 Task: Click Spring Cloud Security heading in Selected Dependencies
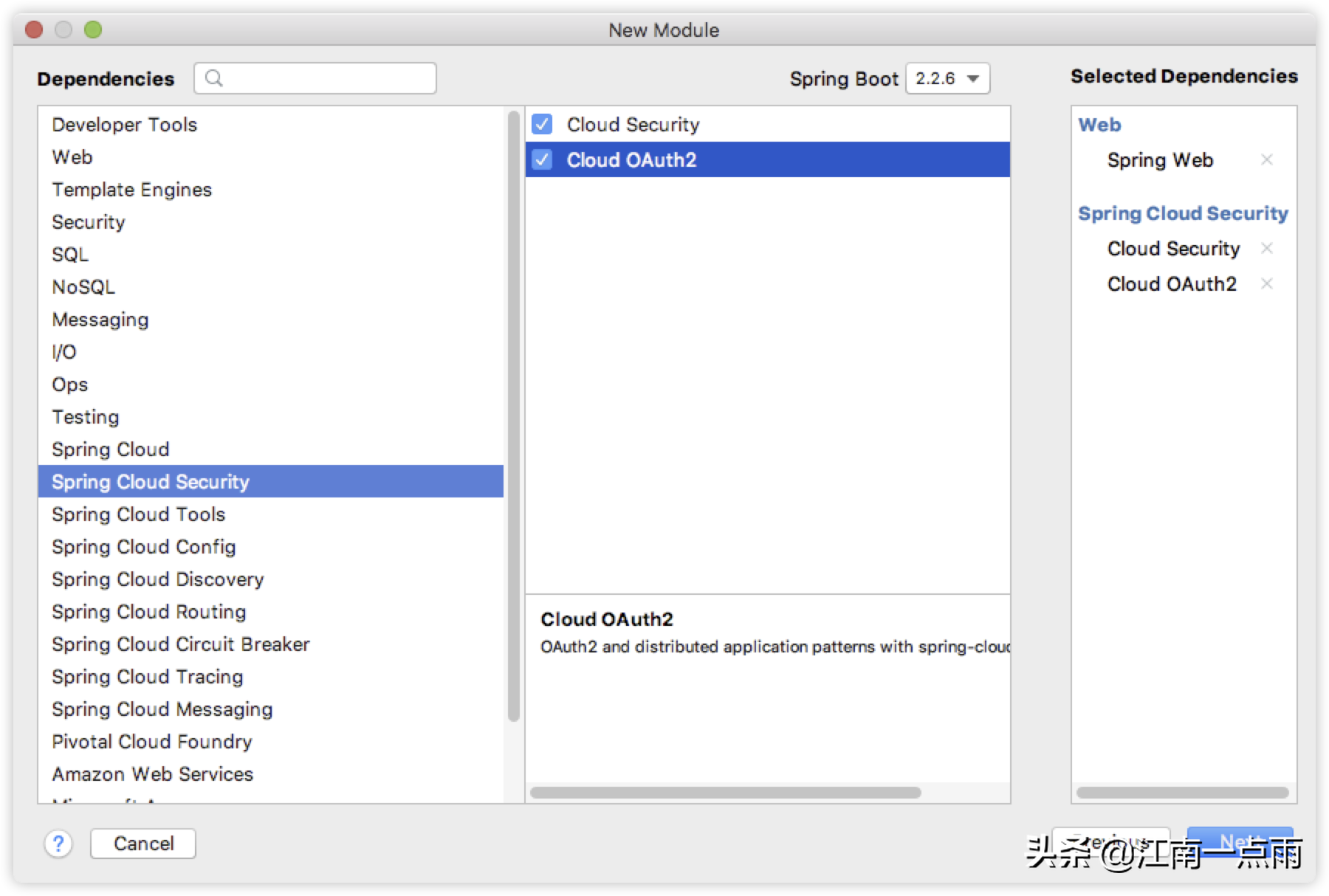pyautogui.click(x=1183, y=213)
